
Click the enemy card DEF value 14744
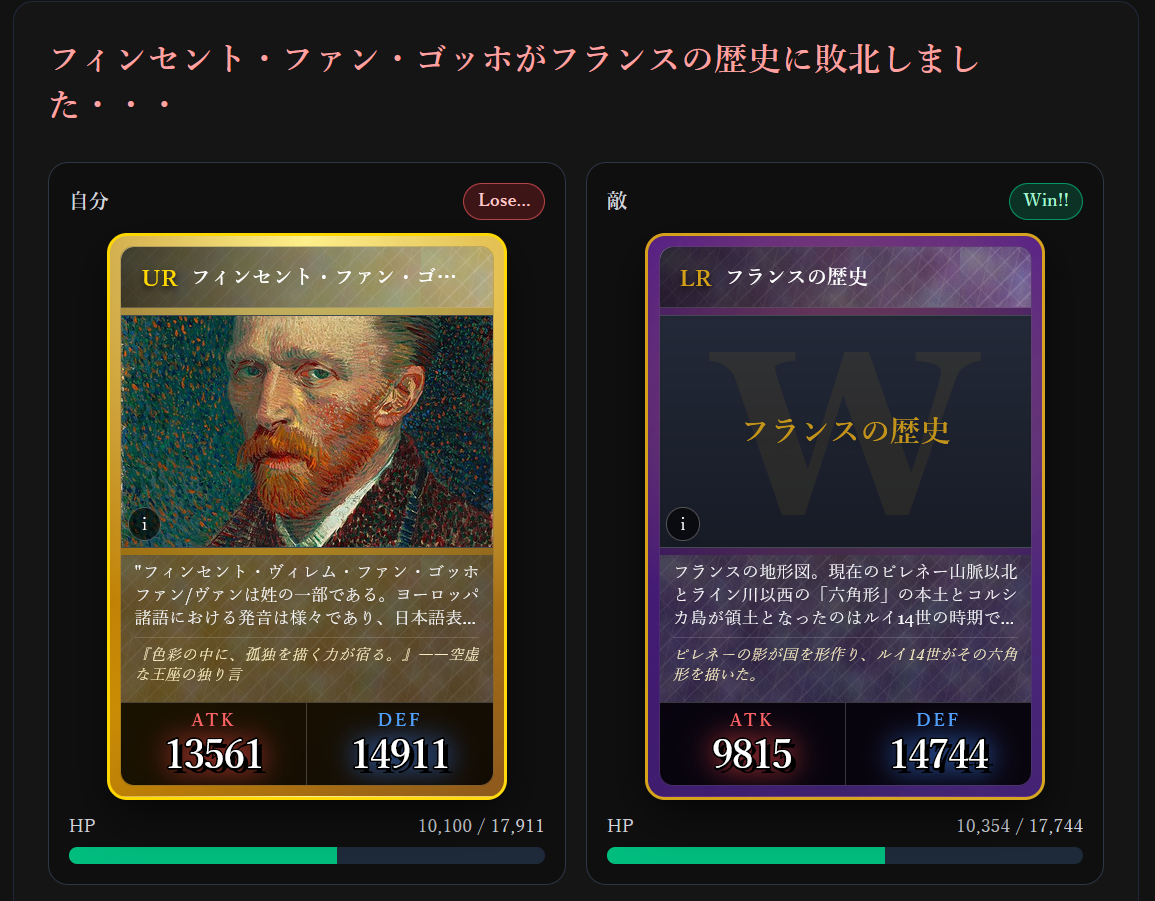pyautogui.click(x=938, y=754)
